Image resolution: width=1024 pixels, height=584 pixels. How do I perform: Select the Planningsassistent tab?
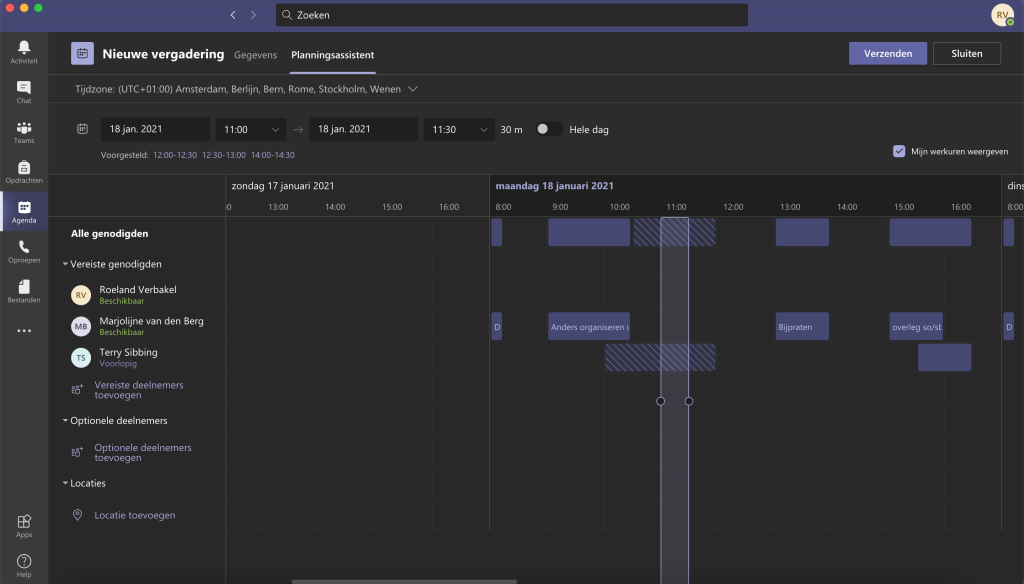coord(332,55)
